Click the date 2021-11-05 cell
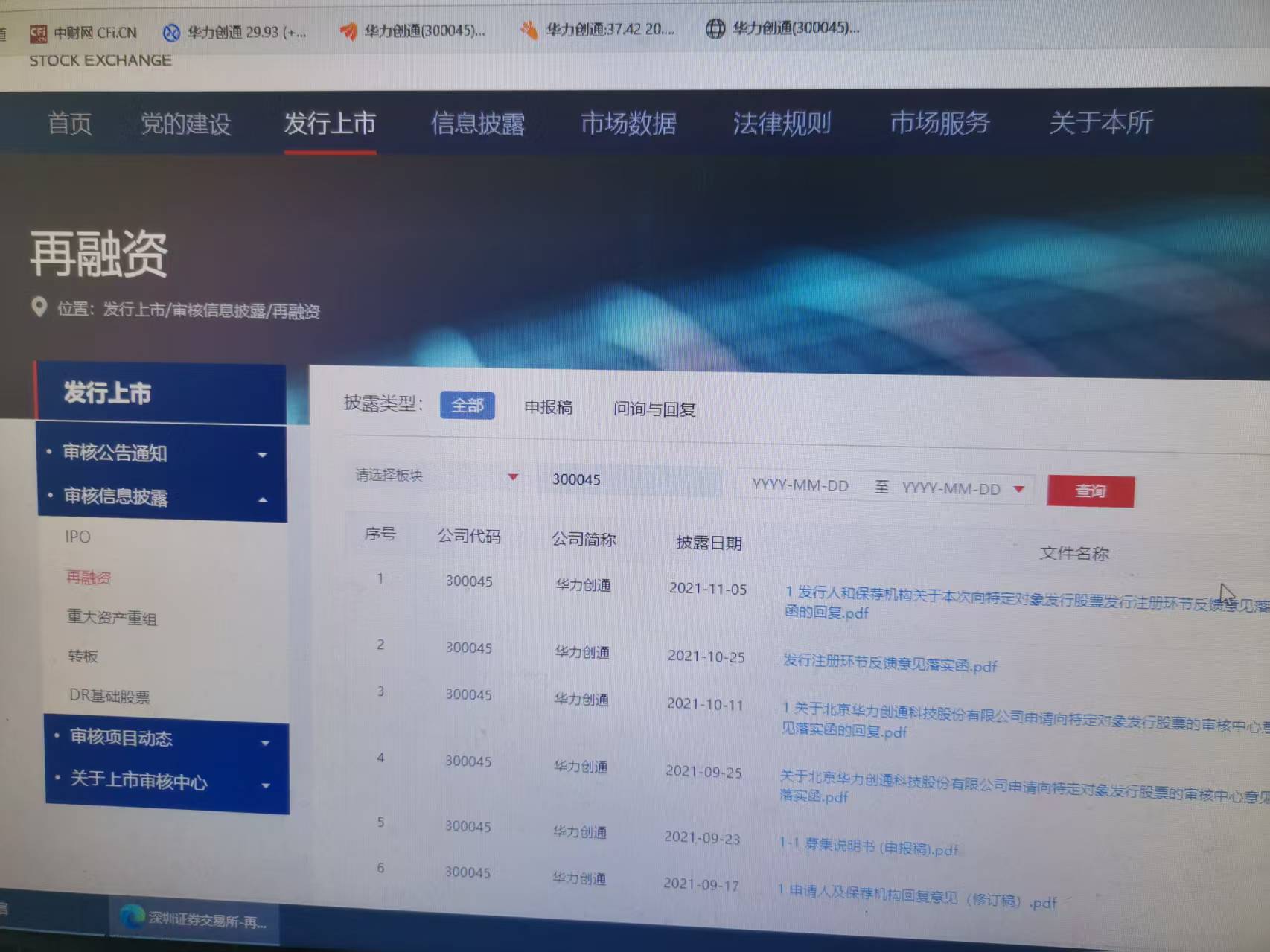This screenshot has width=1270, height=952. pos(708,589)
